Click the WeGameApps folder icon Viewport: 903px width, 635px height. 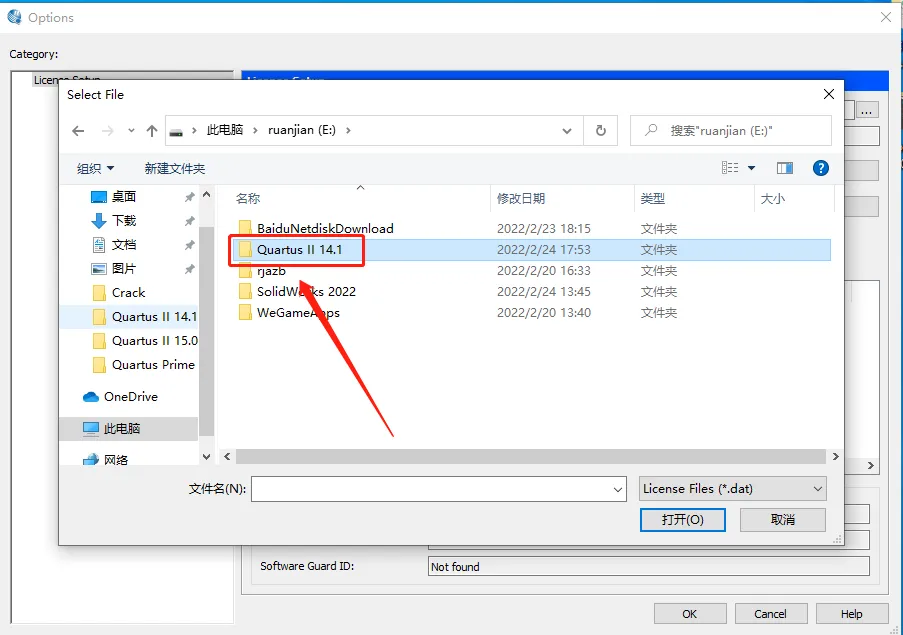pos(245,312)
